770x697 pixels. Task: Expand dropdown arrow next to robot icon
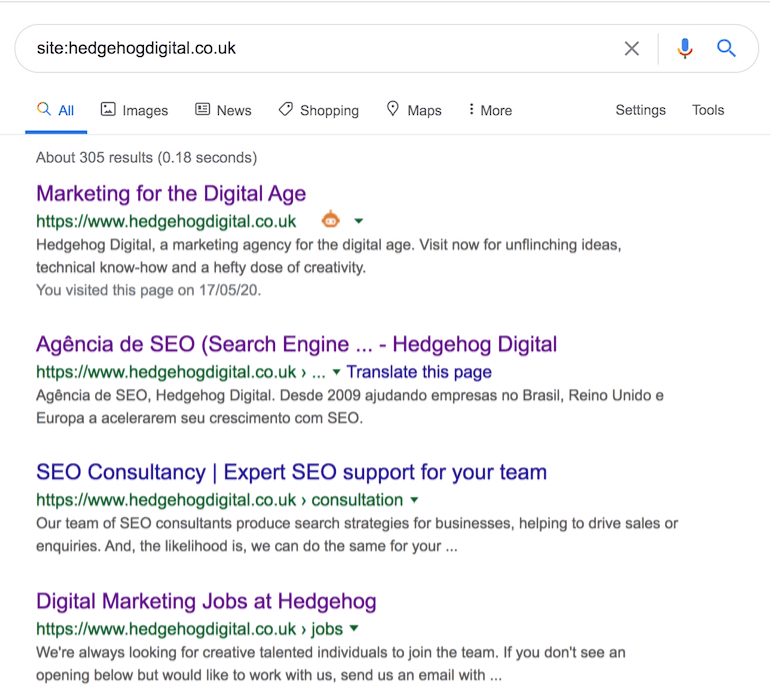pyautogui.click(x=359, y=221)
